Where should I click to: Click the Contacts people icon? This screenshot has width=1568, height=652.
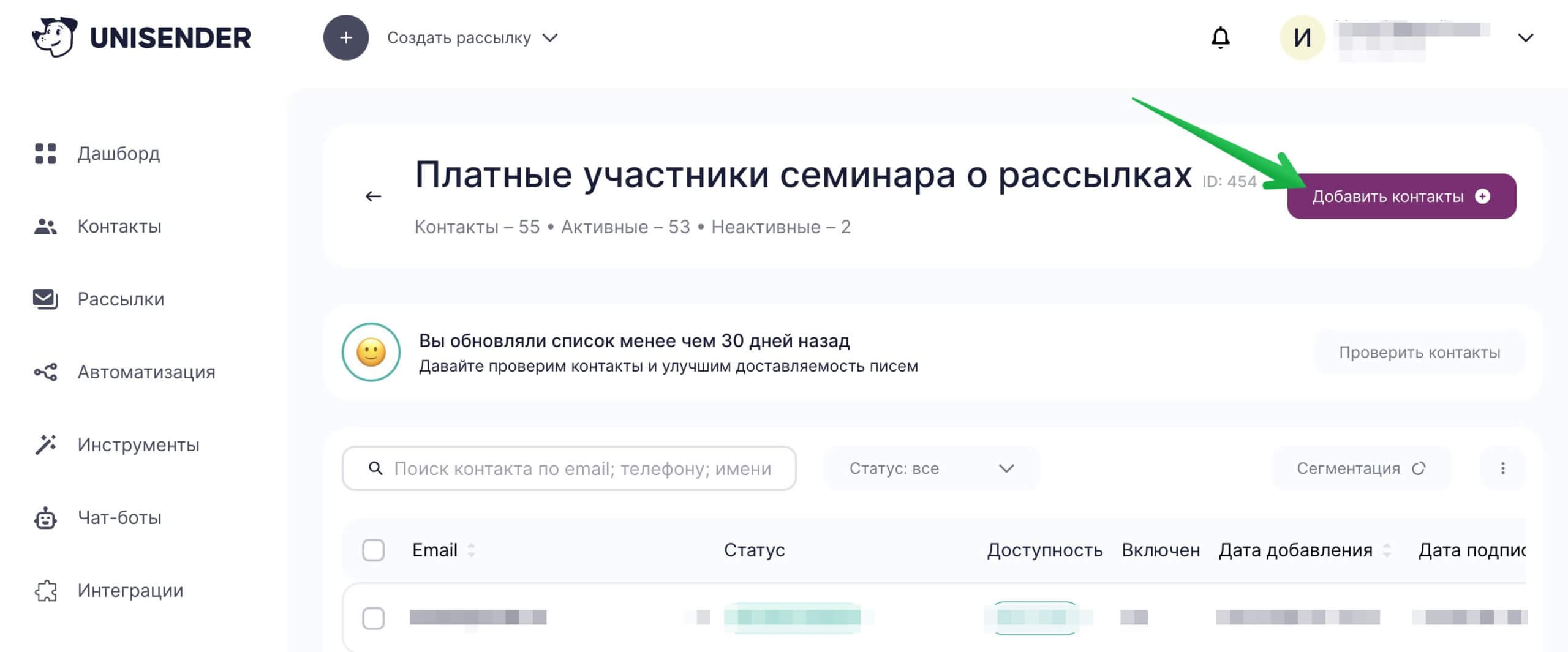tap(45, 227)
